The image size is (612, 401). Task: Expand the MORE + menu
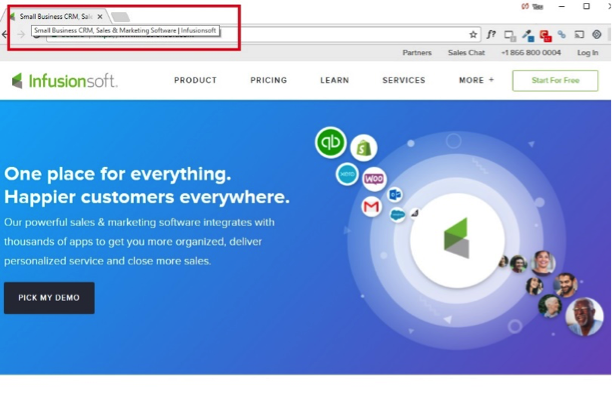point(476,80)
